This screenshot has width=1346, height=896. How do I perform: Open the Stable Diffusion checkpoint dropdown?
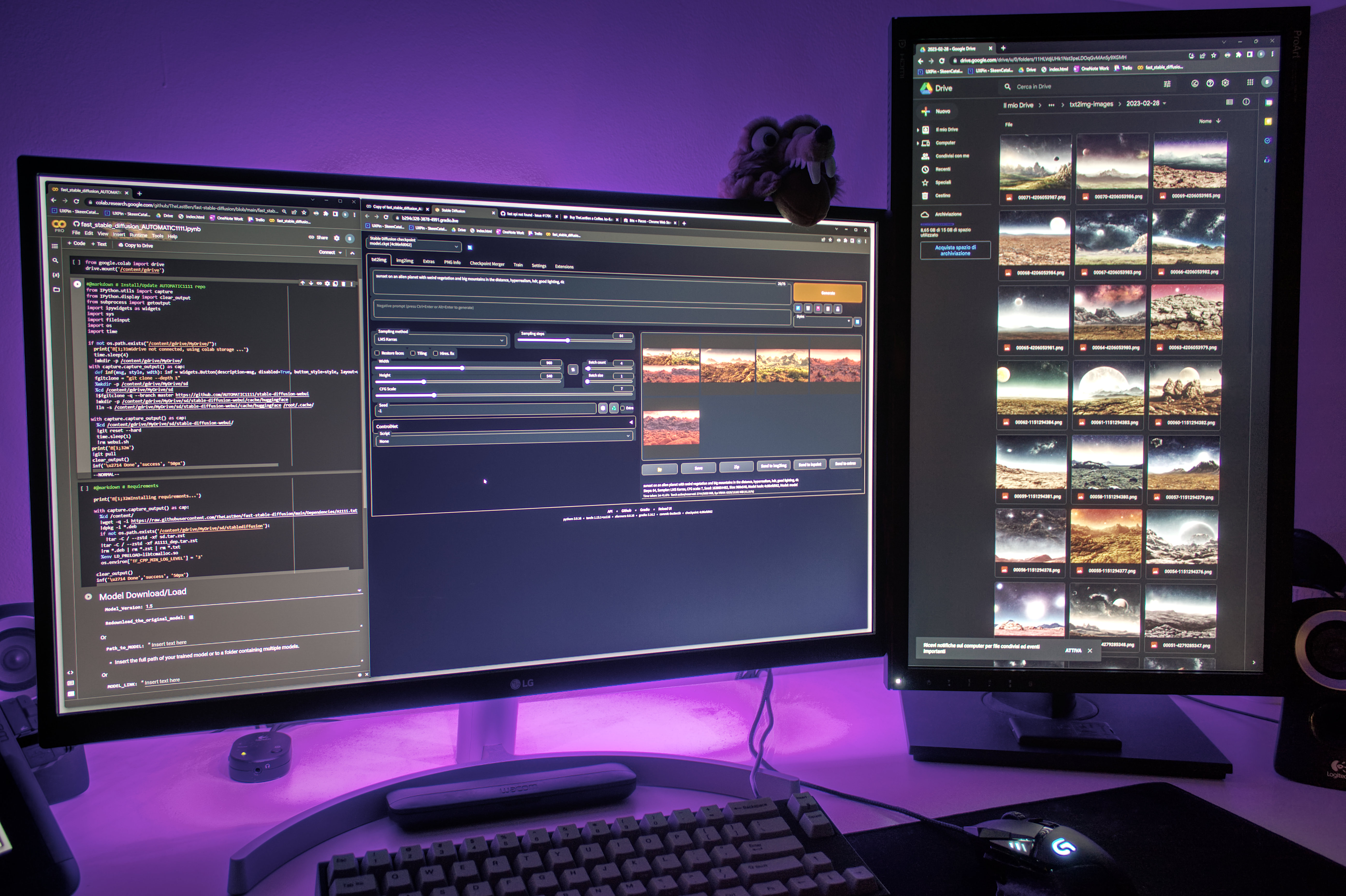[414, 245]
